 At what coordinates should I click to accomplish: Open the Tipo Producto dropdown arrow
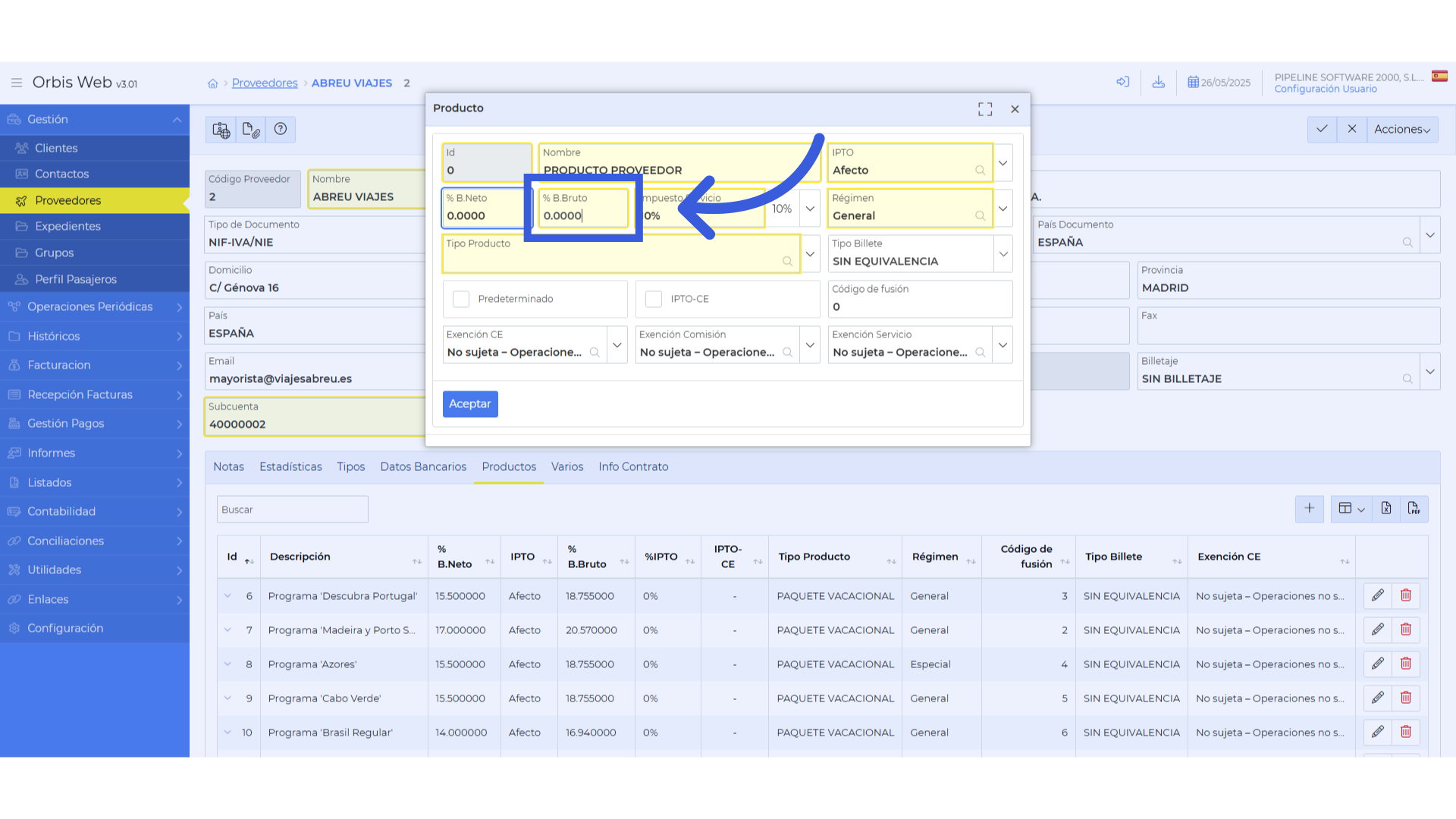click(x=810, y=254)
